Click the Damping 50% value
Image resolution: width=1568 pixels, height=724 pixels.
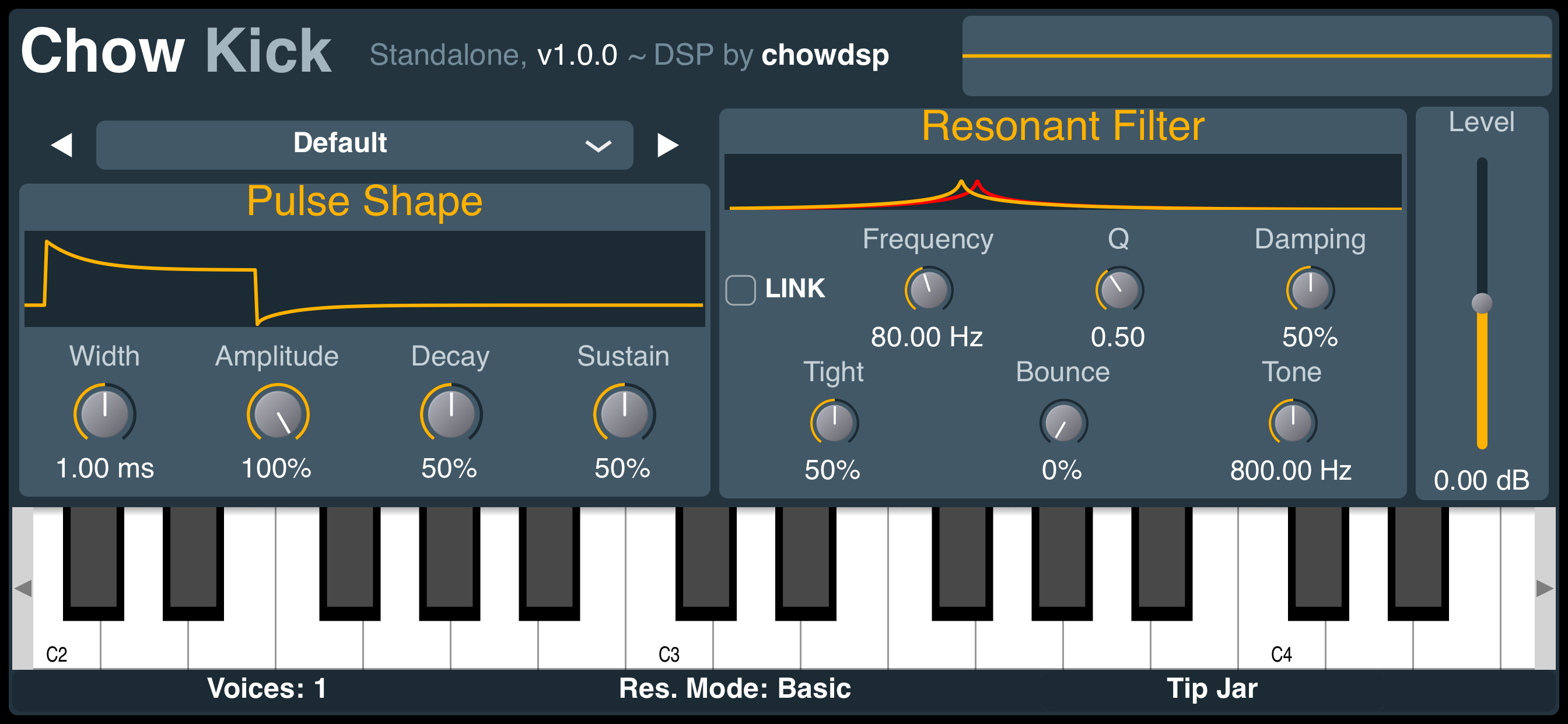pyautogui.click(x=1310, y=337)
